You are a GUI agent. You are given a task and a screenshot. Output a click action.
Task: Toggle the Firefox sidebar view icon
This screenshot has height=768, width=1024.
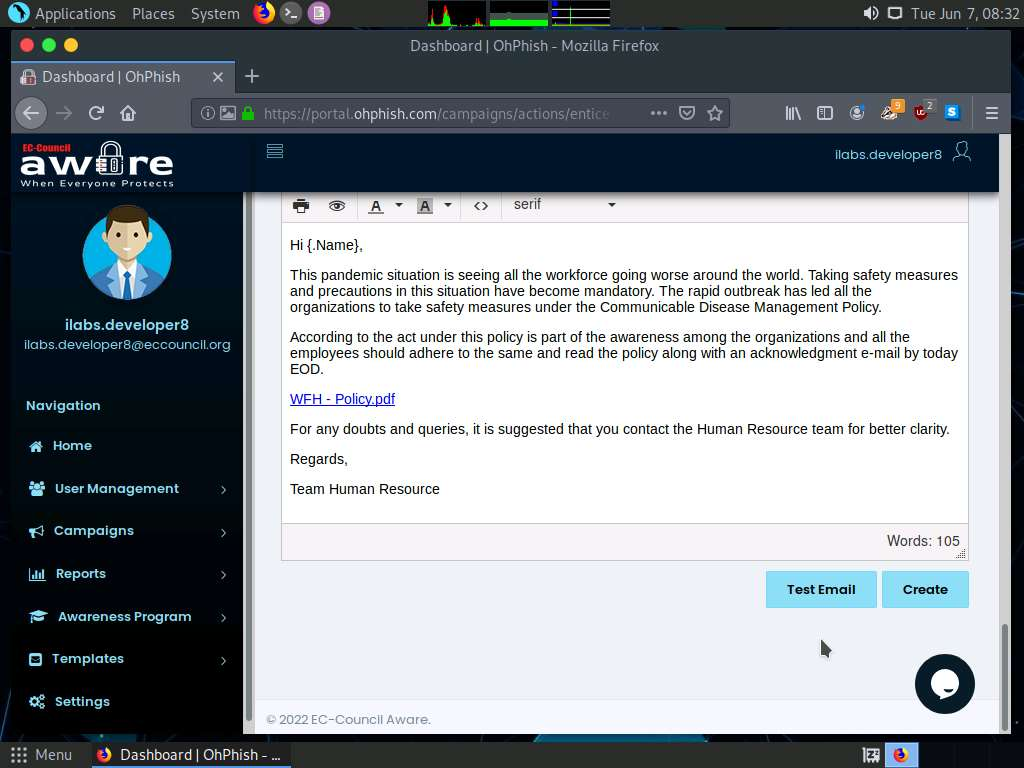[x=825, y=113]
